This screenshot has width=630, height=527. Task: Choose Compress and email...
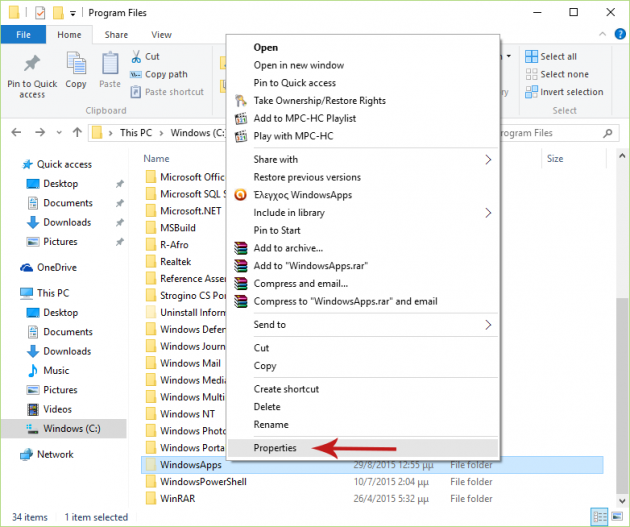click(364, 284)
